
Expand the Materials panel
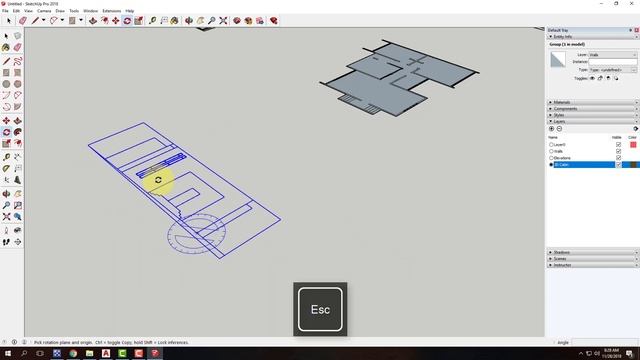593,102
